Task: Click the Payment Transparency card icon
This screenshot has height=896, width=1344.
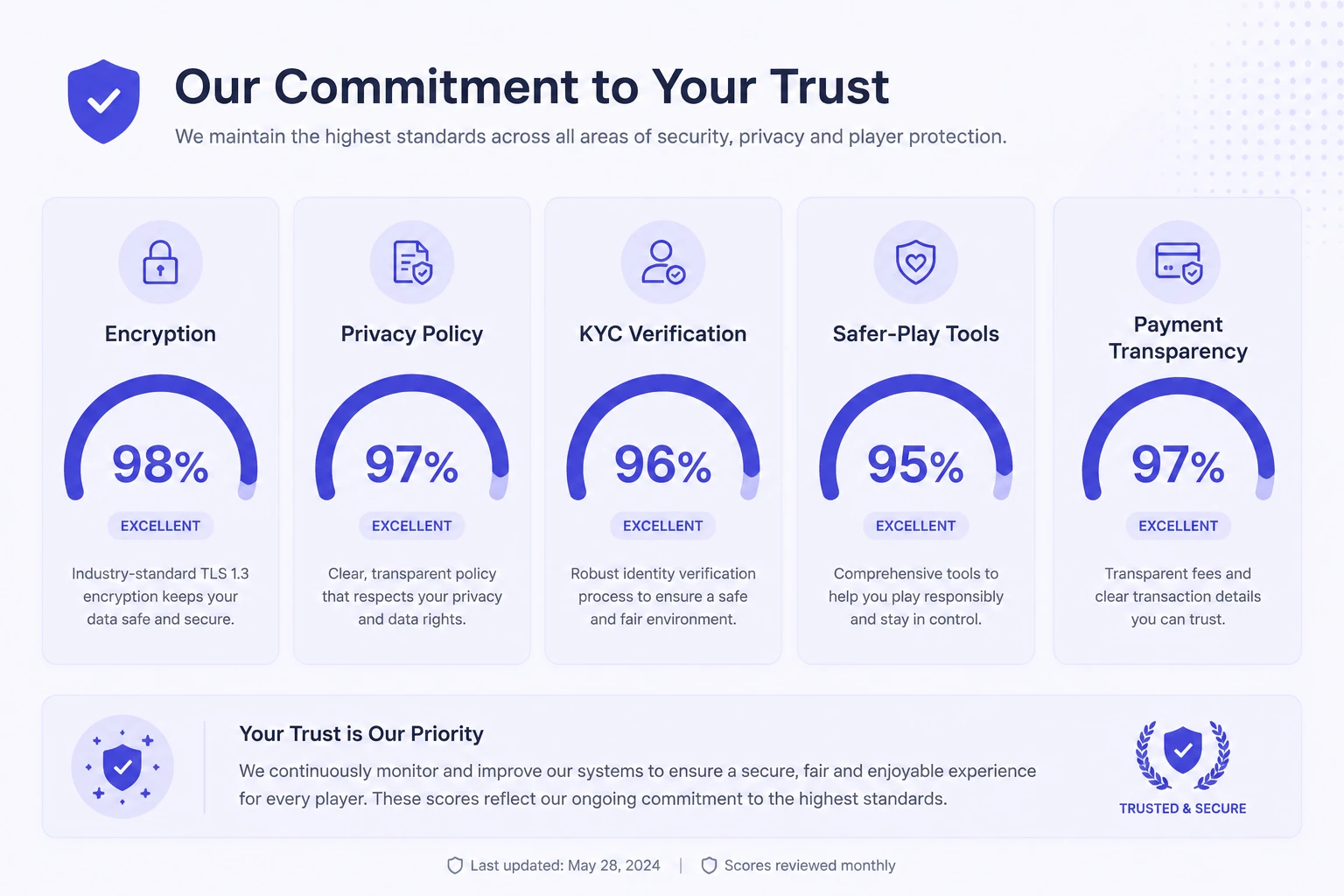Action: coord(1179,262)
